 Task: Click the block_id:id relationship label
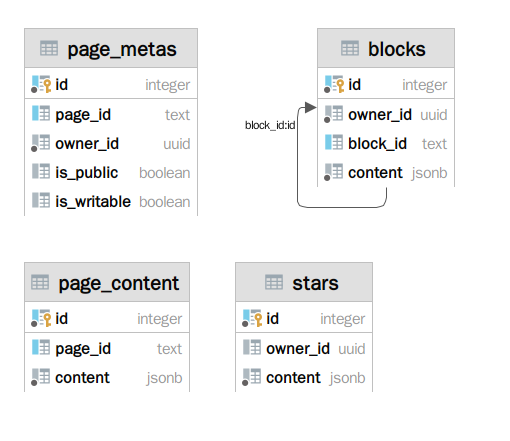point(270,125)
